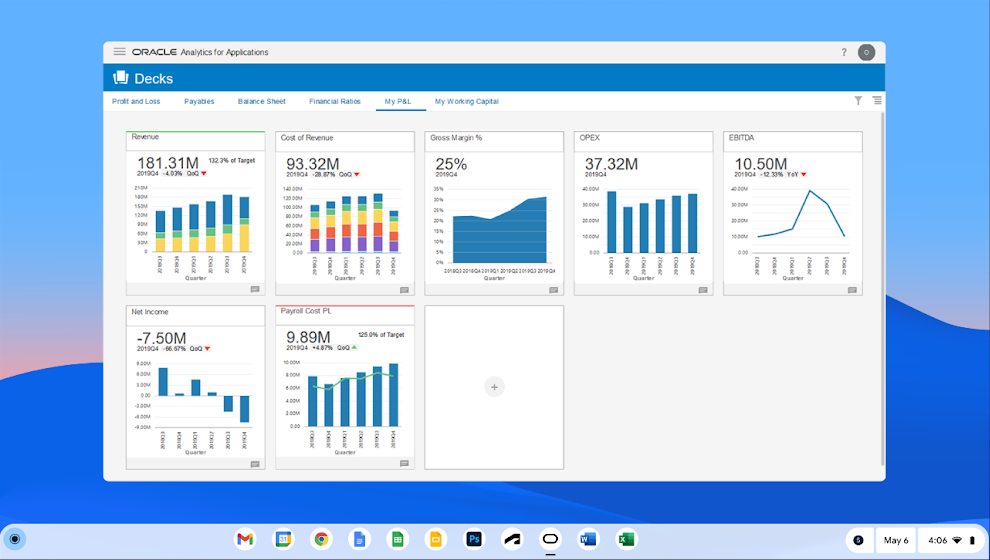The height and width of the screenshot is (560, 990).
Task: Open Gmail from the shelf
Action: (x=244, y=540)
